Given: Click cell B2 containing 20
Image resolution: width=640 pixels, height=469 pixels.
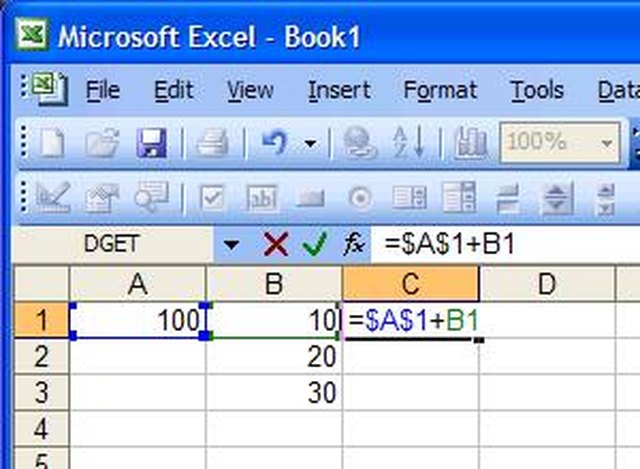Looking at the screenshot, I should (274, 356).
